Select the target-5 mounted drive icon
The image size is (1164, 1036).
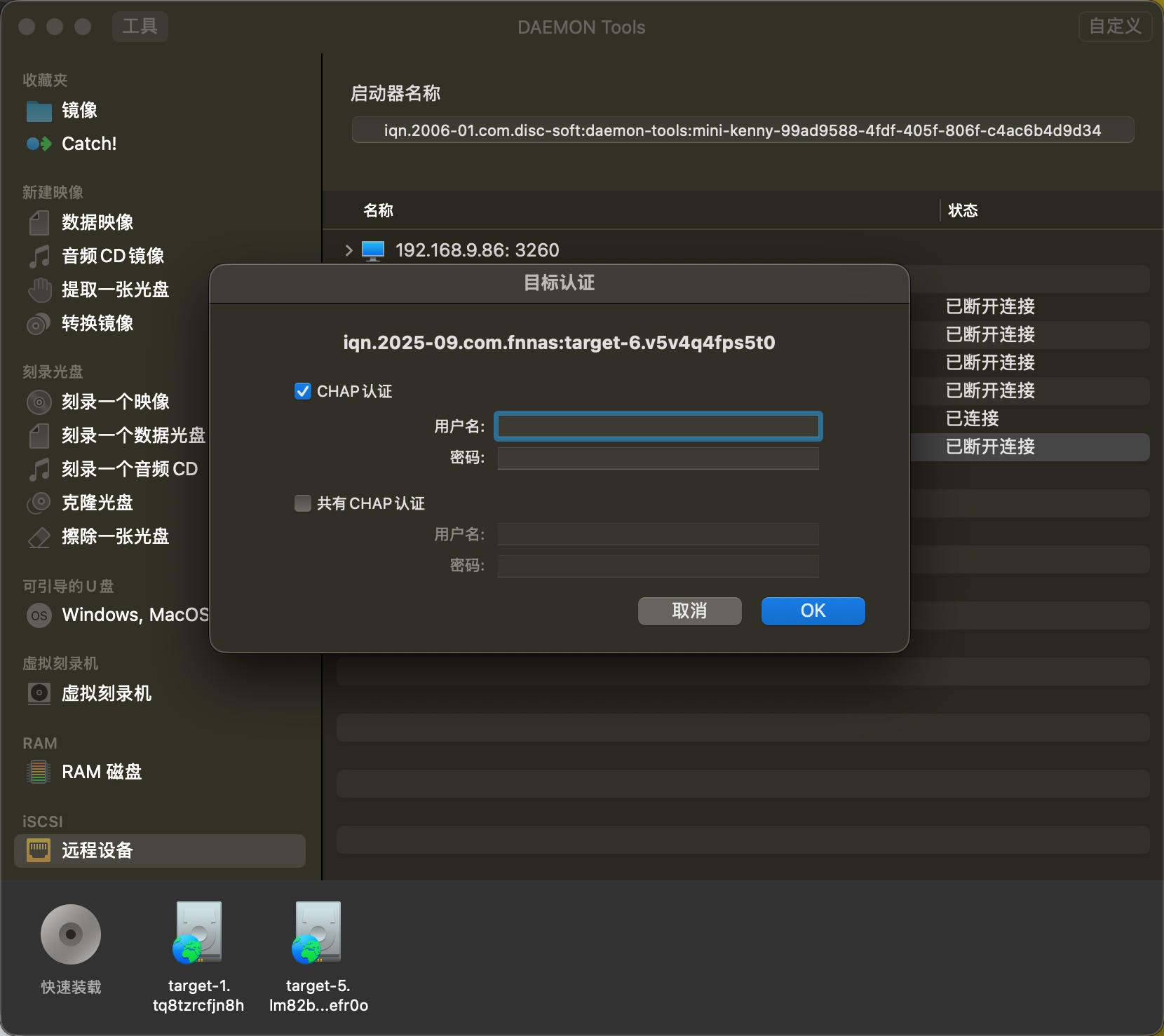pos(318,933)
